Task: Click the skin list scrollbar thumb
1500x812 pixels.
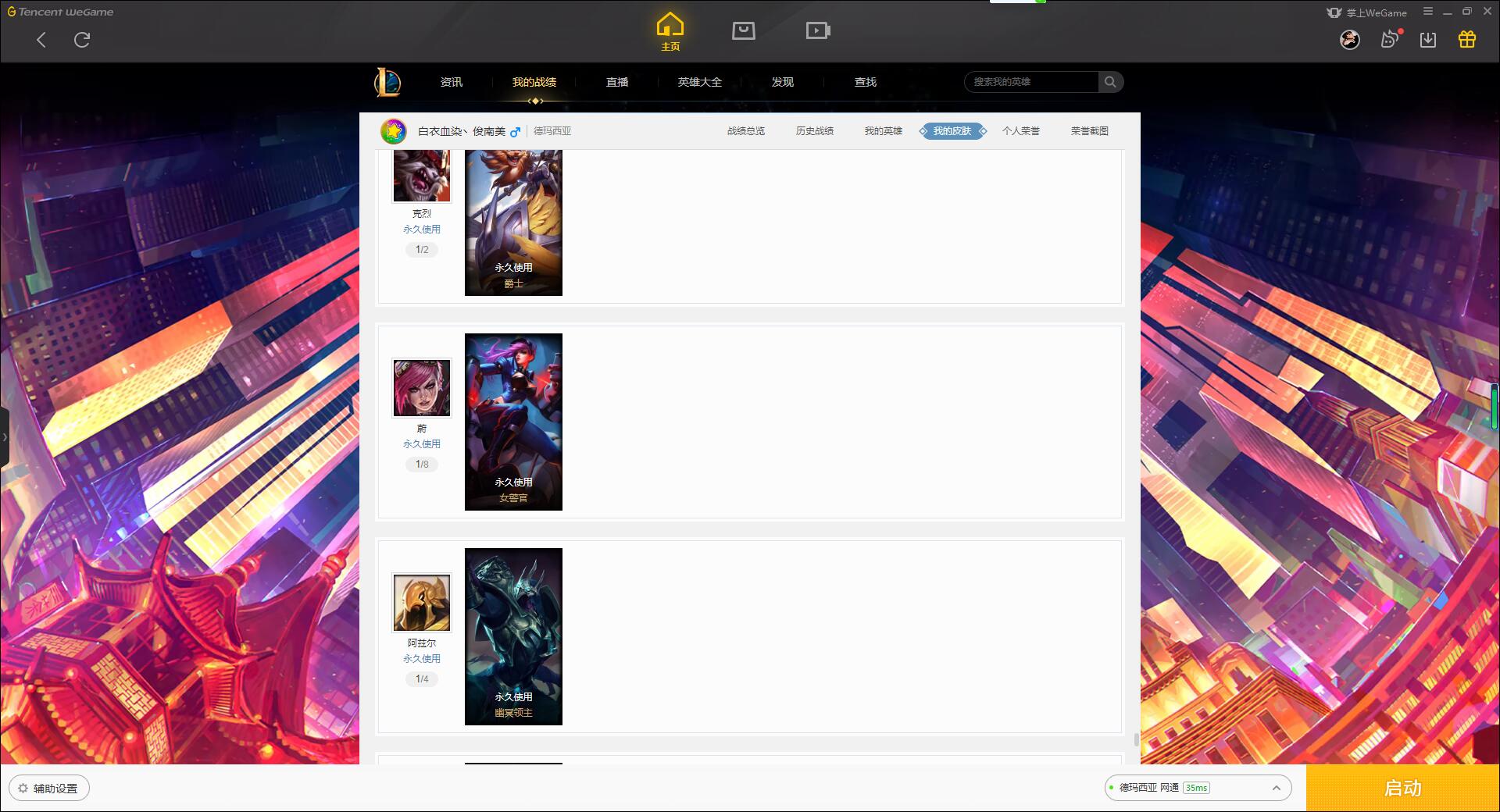Action: coord(1136,739)
